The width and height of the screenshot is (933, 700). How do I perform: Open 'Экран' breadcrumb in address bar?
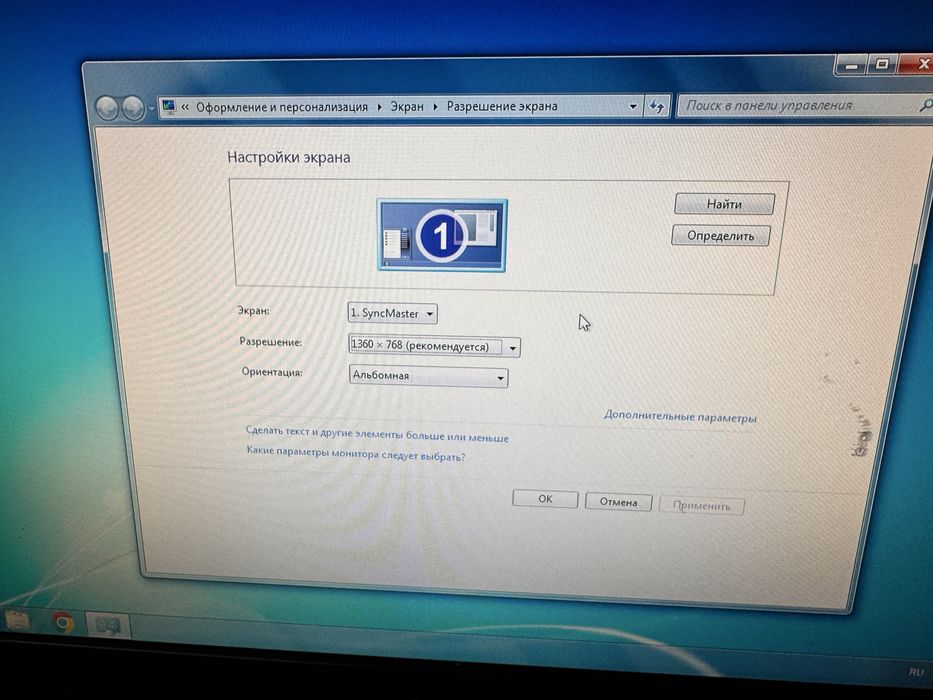[x=407, y=107]
